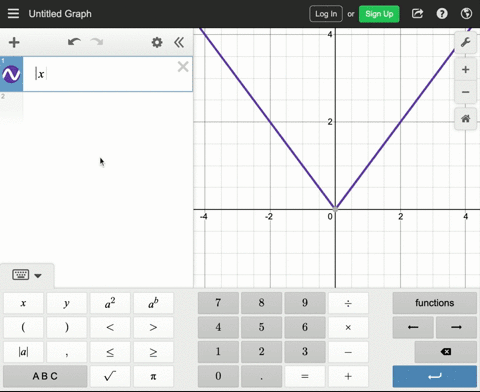The image size is (480, 392).
Task: Open the Help question mark
Action: pos(442,14)
